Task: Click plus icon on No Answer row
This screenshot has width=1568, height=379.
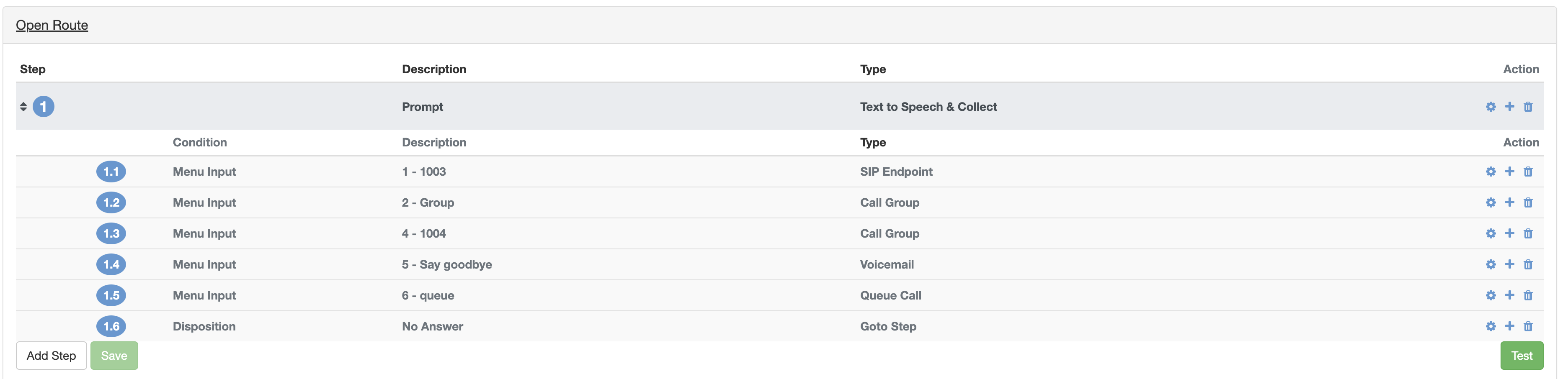Action: pyautogui.click(x=1509, y=327)
